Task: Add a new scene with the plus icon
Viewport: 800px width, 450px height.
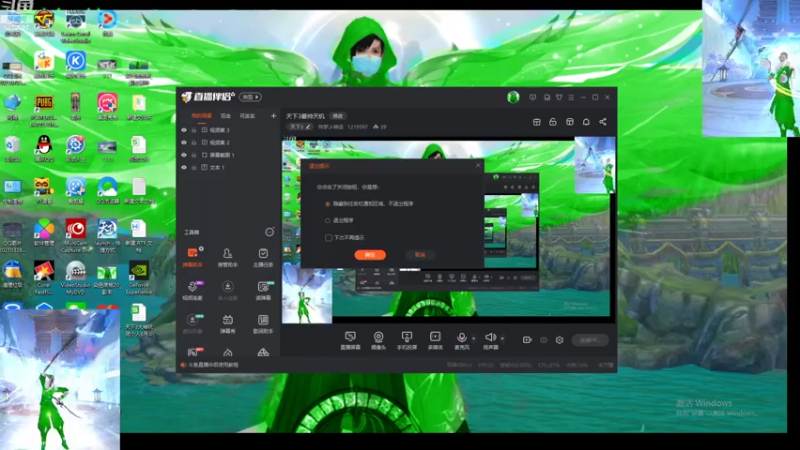Action: [273, 116]
